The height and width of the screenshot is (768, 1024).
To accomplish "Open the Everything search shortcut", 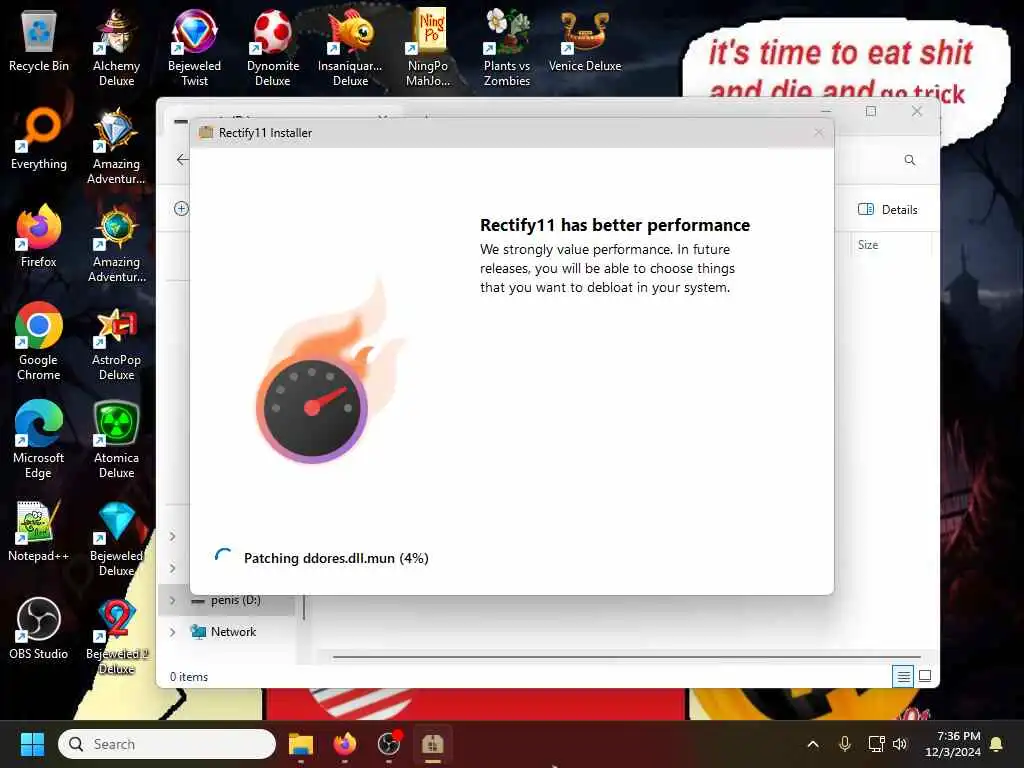I will pyautogui.click(x=39, y=139).
